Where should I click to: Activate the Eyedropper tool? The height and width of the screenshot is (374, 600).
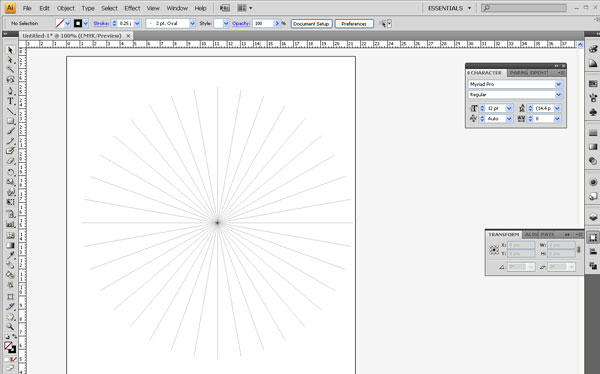10,255
